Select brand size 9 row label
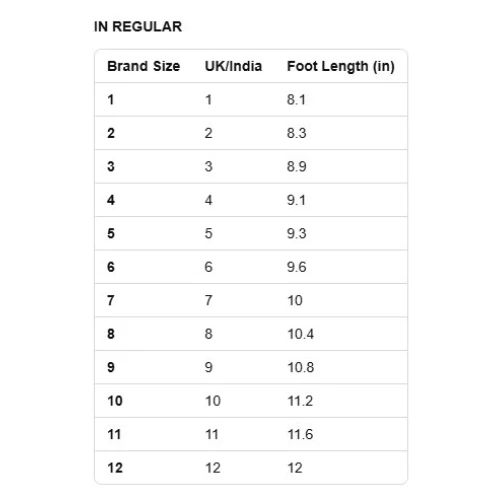This screenshot has height=500, width=500. click(111, 367)
